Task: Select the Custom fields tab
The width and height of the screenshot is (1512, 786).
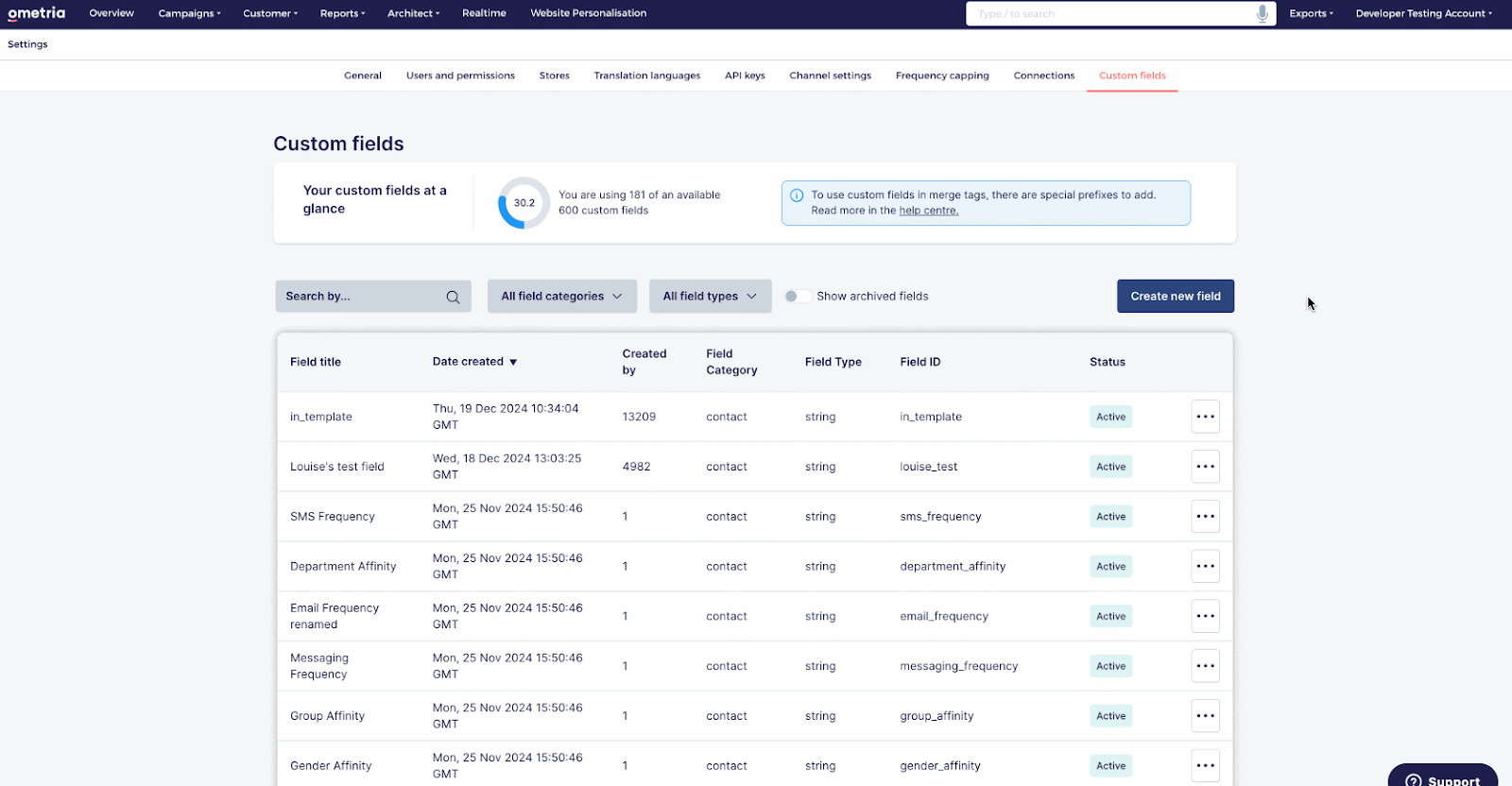Action: [x=1132, y=76]
